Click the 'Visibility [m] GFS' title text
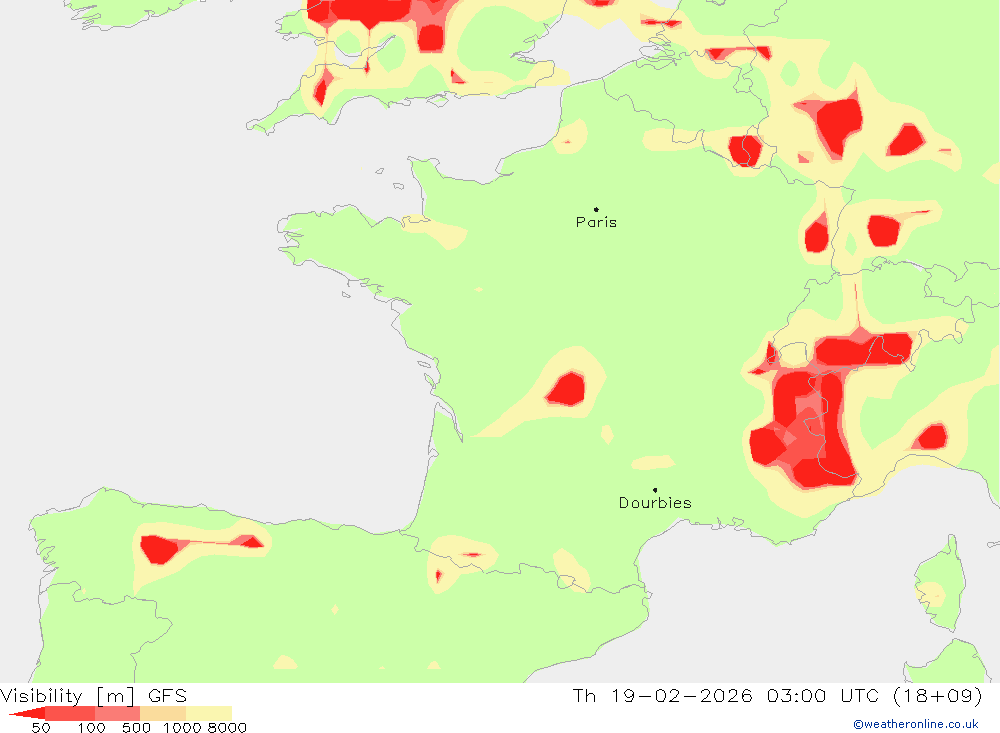This screenshot has width=1000, height=733. [x=94, y=695]
